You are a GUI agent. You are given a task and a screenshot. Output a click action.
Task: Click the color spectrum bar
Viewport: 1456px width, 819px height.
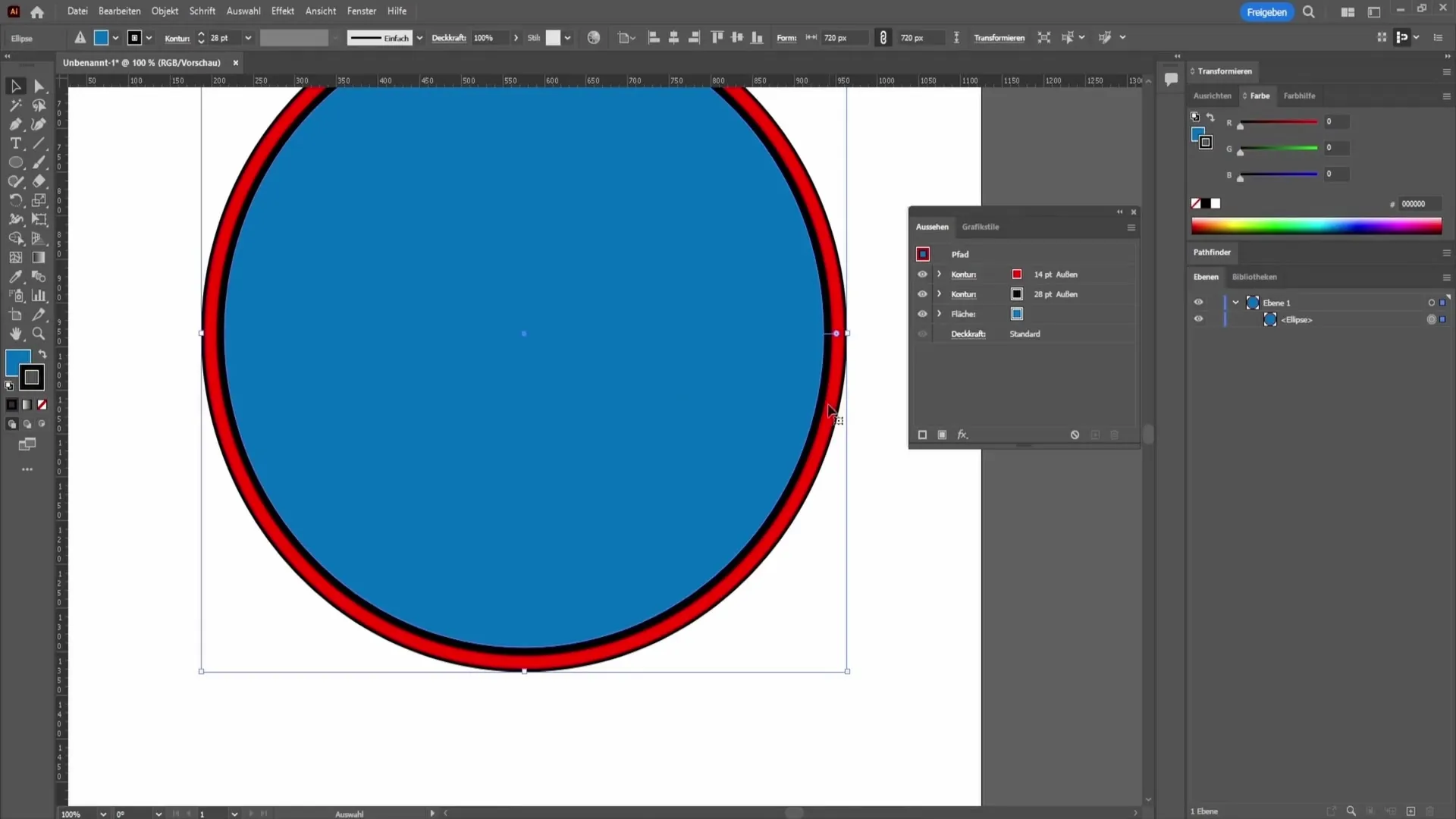pyautogui.click(x=1316, y=226)
